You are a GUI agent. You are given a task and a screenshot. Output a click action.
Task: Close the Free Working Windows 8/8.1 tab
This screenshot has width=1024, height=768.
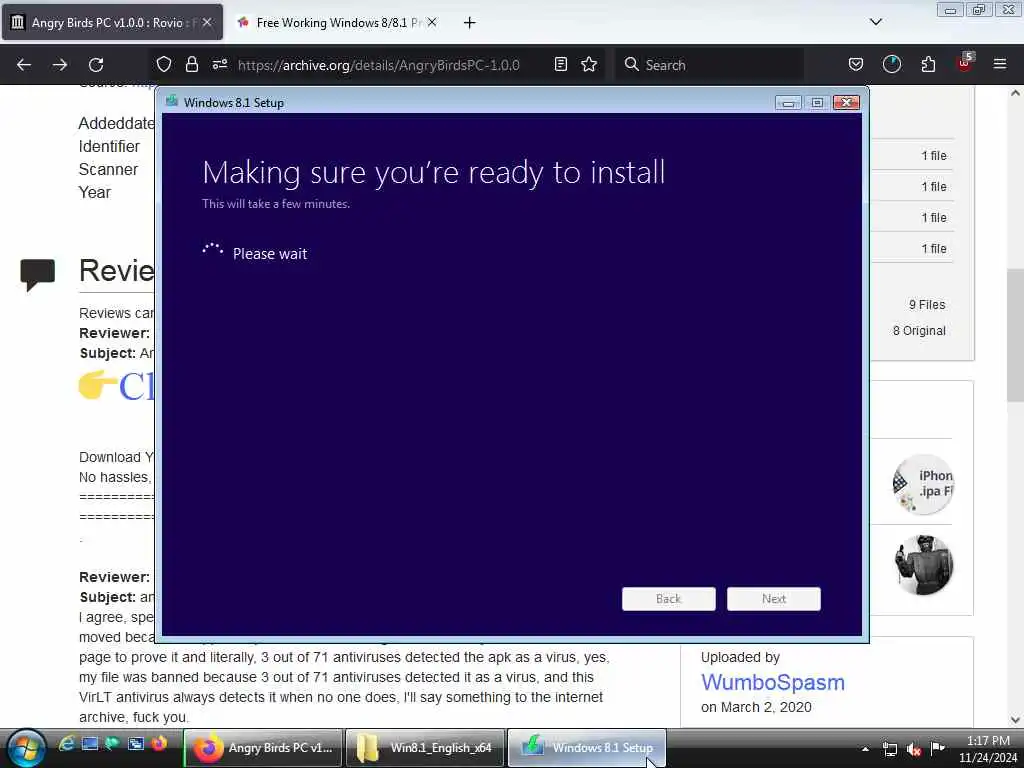pyautogui.click(x=432, y=22)
